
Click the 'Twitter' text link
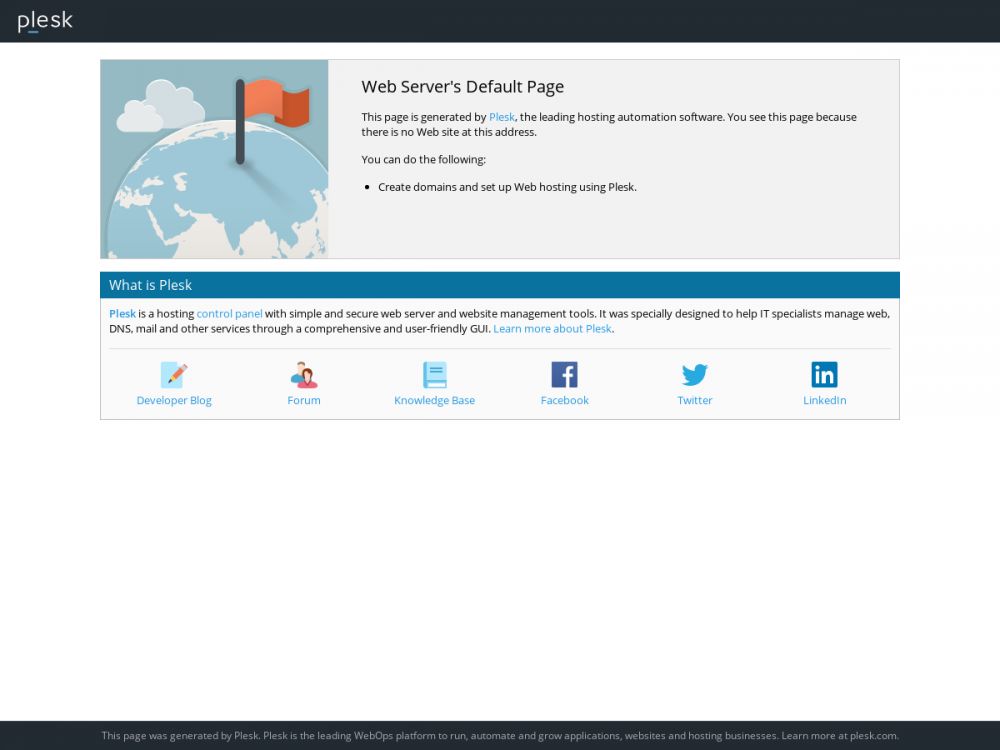(694, 400)
